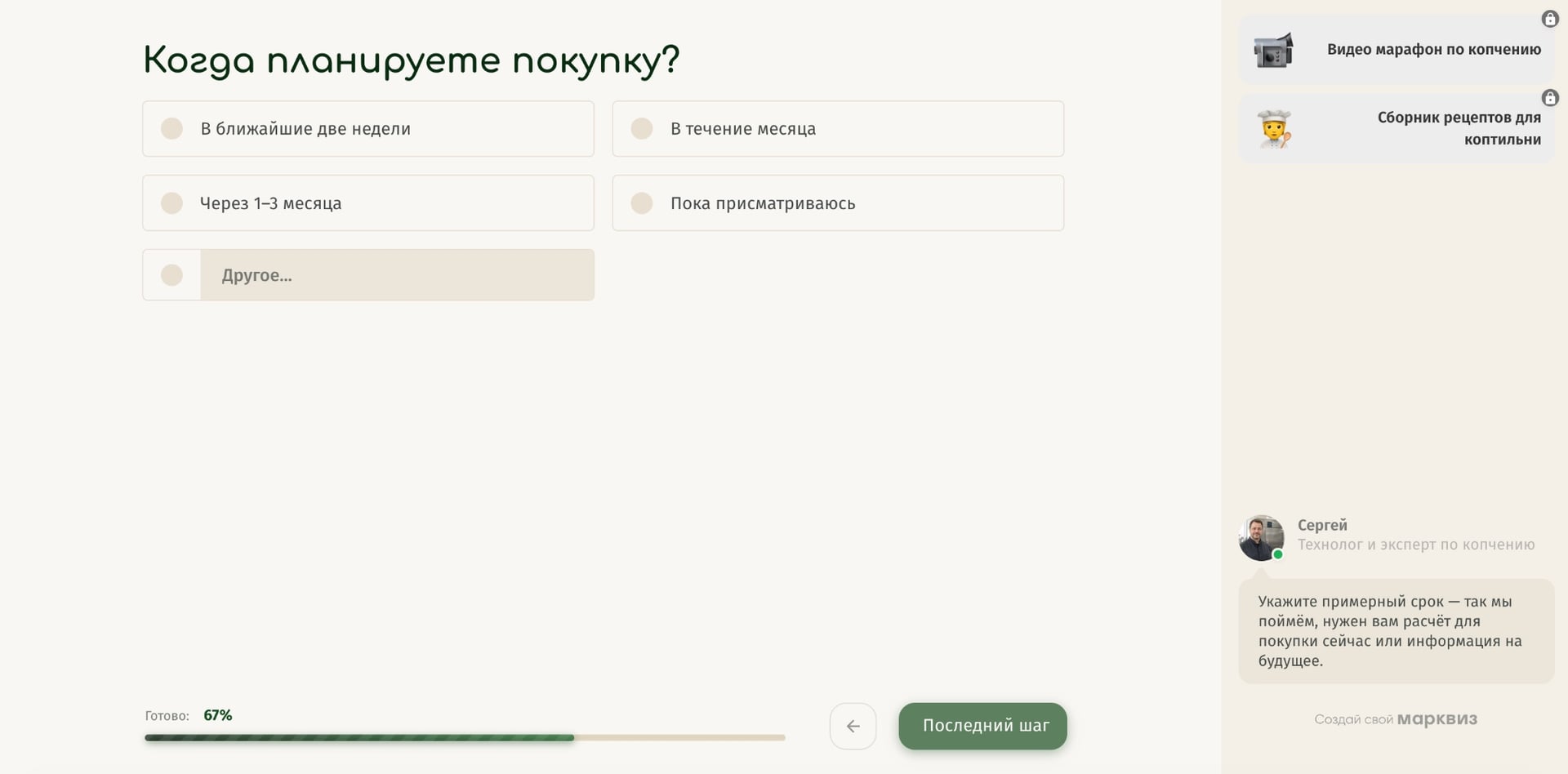
Task: Open 'Сборник рецептов для коптильни' bonus card
Action: (x=1396, y=128)
